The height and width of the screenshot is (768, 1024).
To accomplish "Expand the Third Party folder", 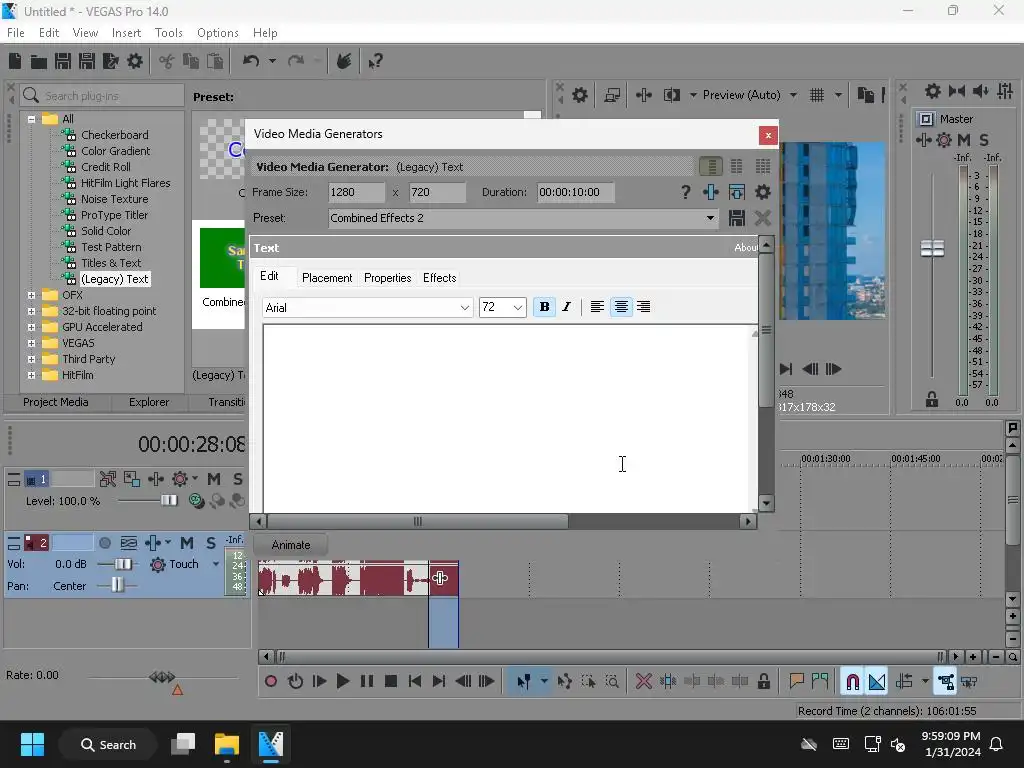I will (x=31, y=359).
